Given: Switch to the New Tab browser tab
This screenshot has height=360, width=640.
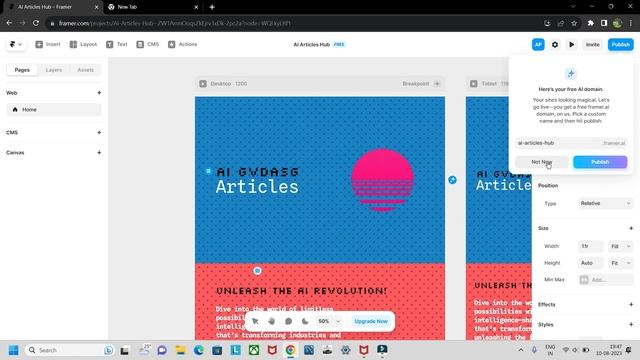Looking at the screenshot, I should (x=153, y=7).
